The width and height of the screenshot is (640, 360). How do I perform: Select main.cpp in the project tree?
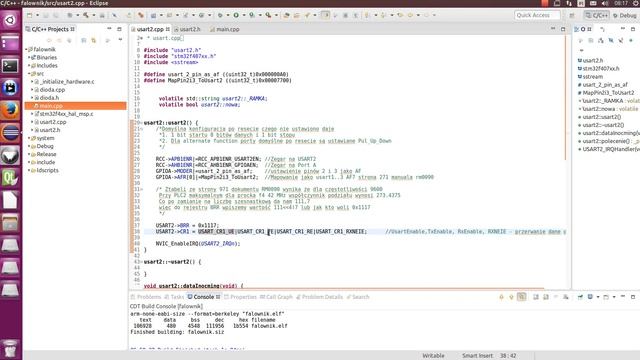coord(76,106)
